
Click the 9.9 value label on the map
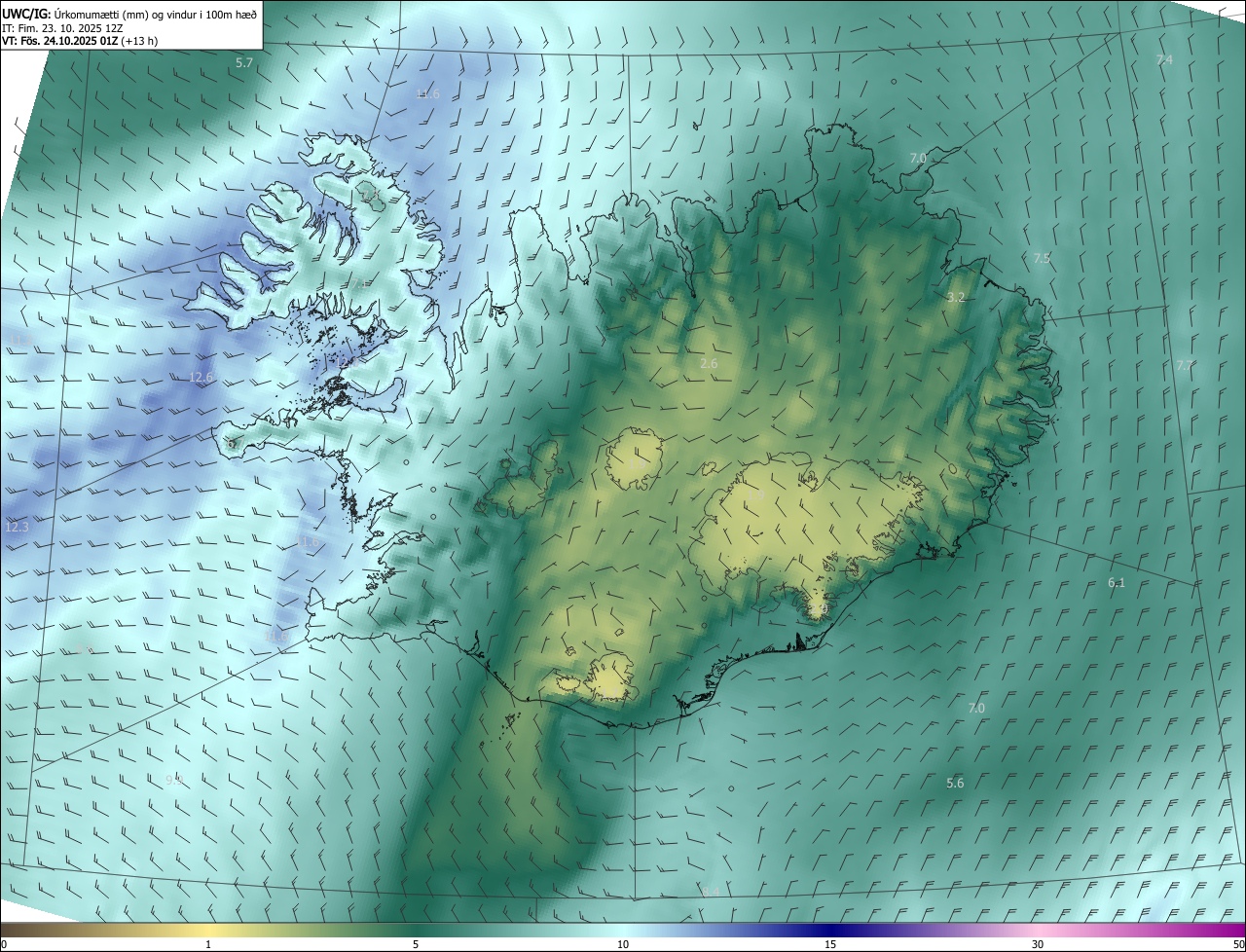point(174,780)
